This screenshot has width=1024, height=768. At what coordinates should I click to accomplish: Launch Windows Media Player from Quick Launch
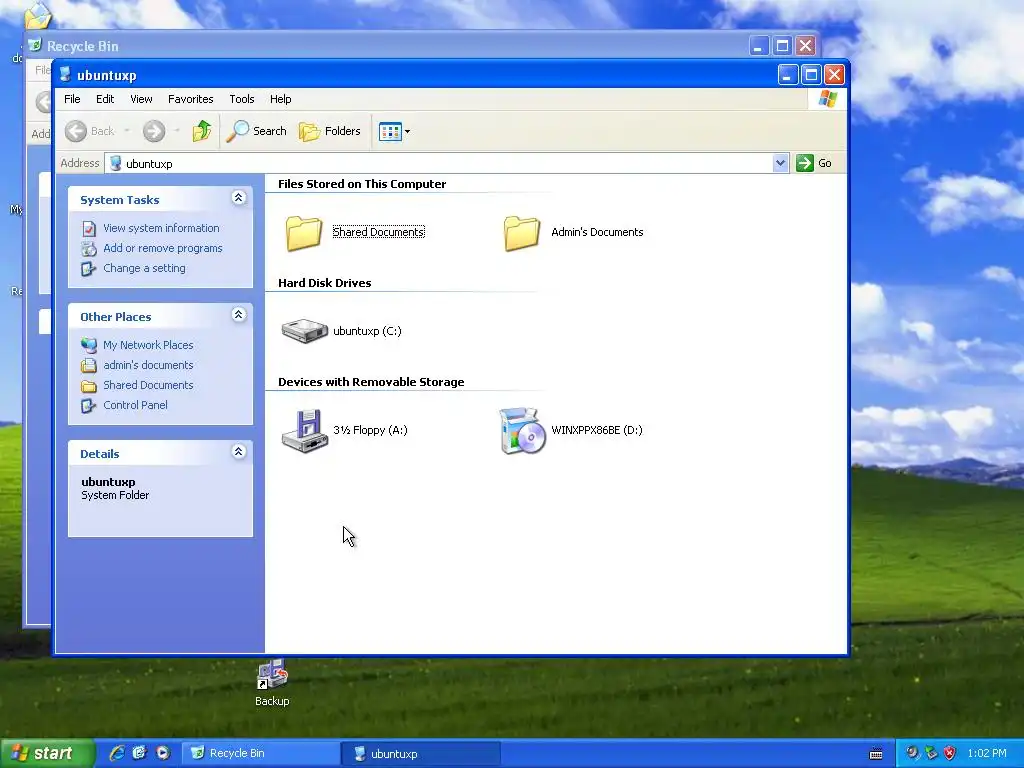pos(163,753)
